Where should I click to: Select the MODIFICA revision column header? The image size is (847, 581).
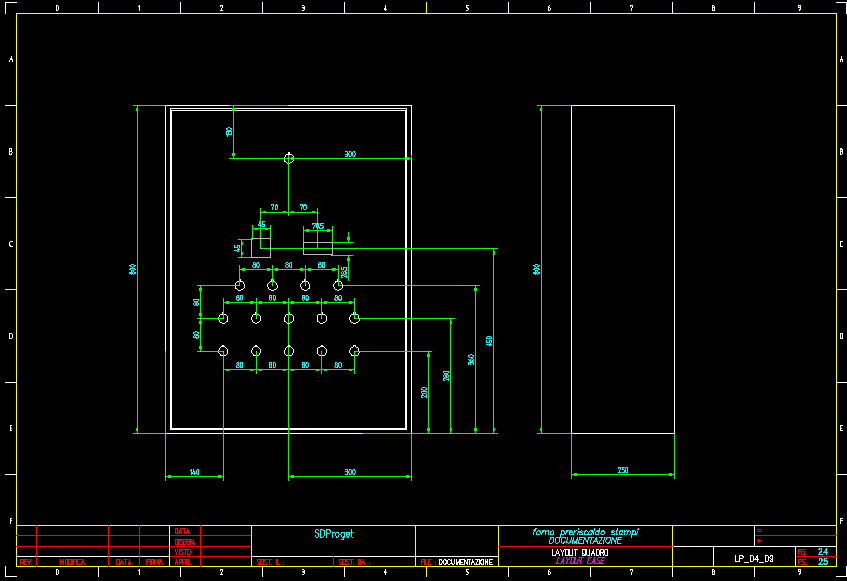click(73, 563)
